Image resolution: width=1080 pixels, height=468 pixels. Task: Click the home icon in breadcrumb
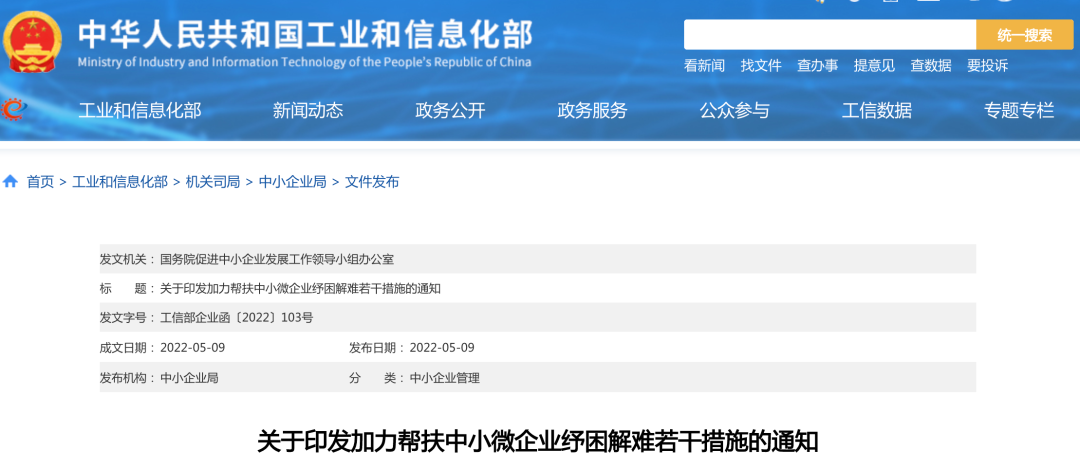pyautogui.click(x=10, y=182)
